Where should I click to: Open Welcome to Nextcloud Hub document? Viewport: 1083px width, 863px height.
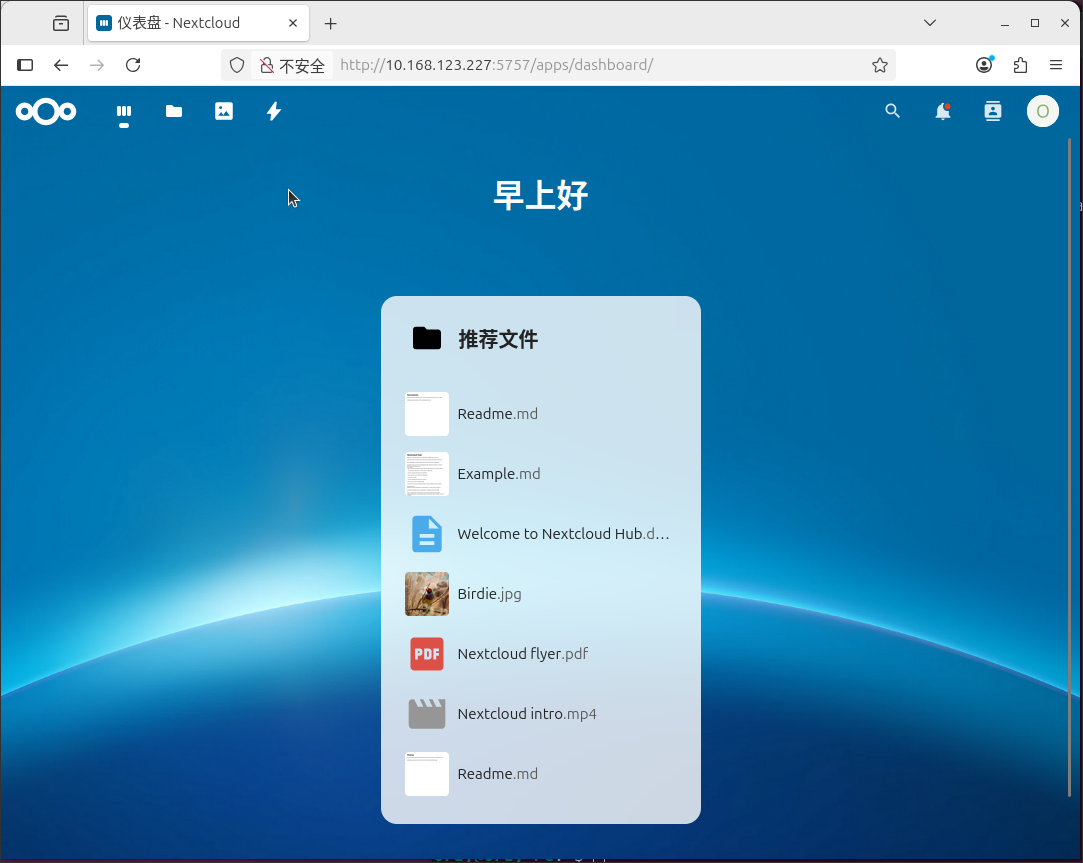(541, 534)
